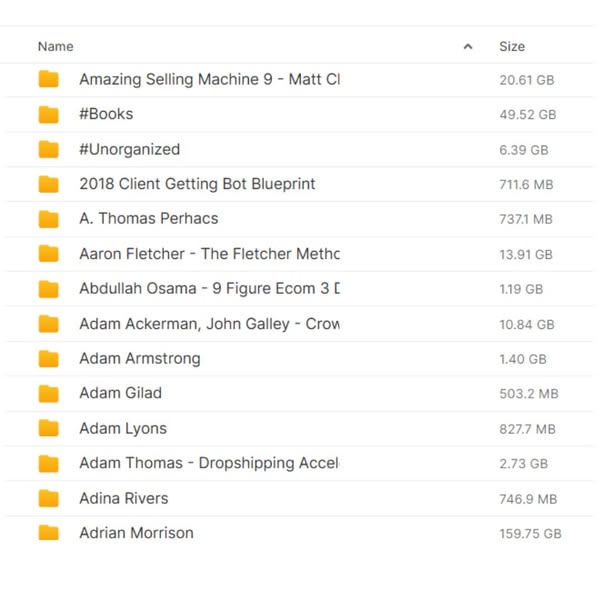Click folder icon for Adam Armstrong

pyautogui.click(x=48, y=359)
